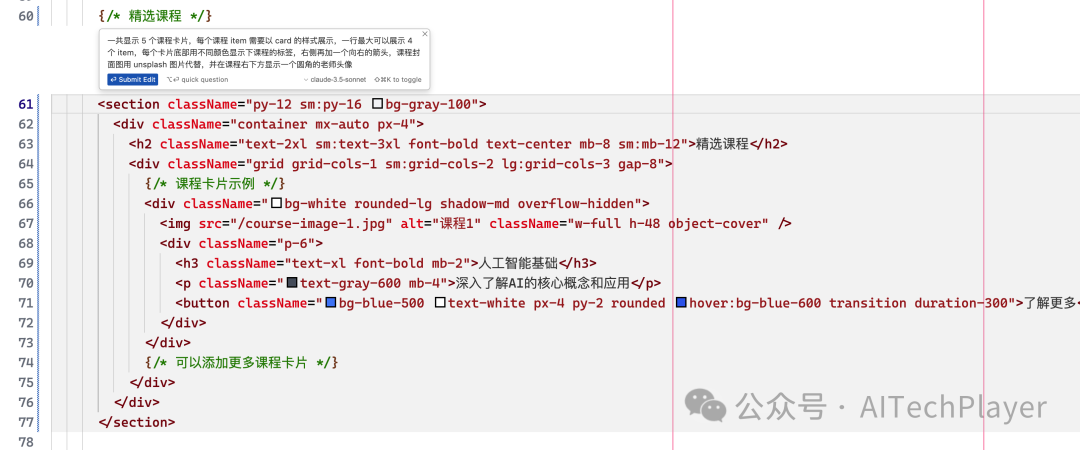Viewport: 1080px width, 450px height.
Task: Open the bg-blue-500 color swatch
Action: (x=331, y=303)
